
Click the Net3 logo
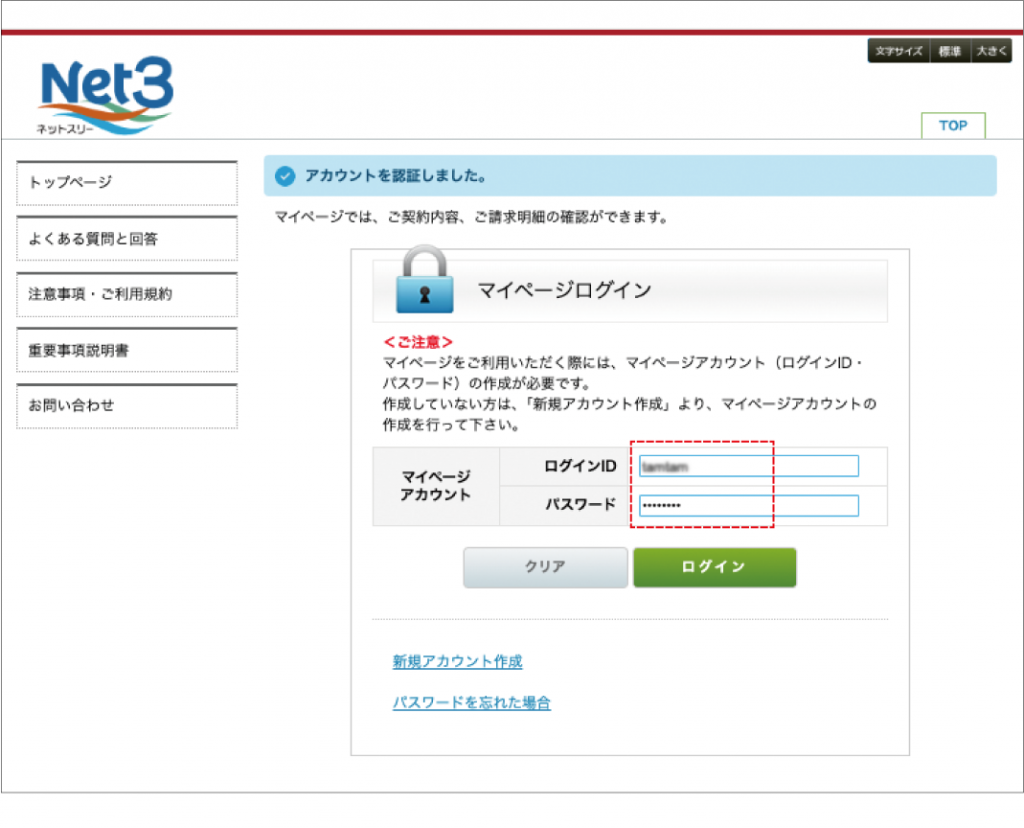pyautogui.click(x=105, y=95)
